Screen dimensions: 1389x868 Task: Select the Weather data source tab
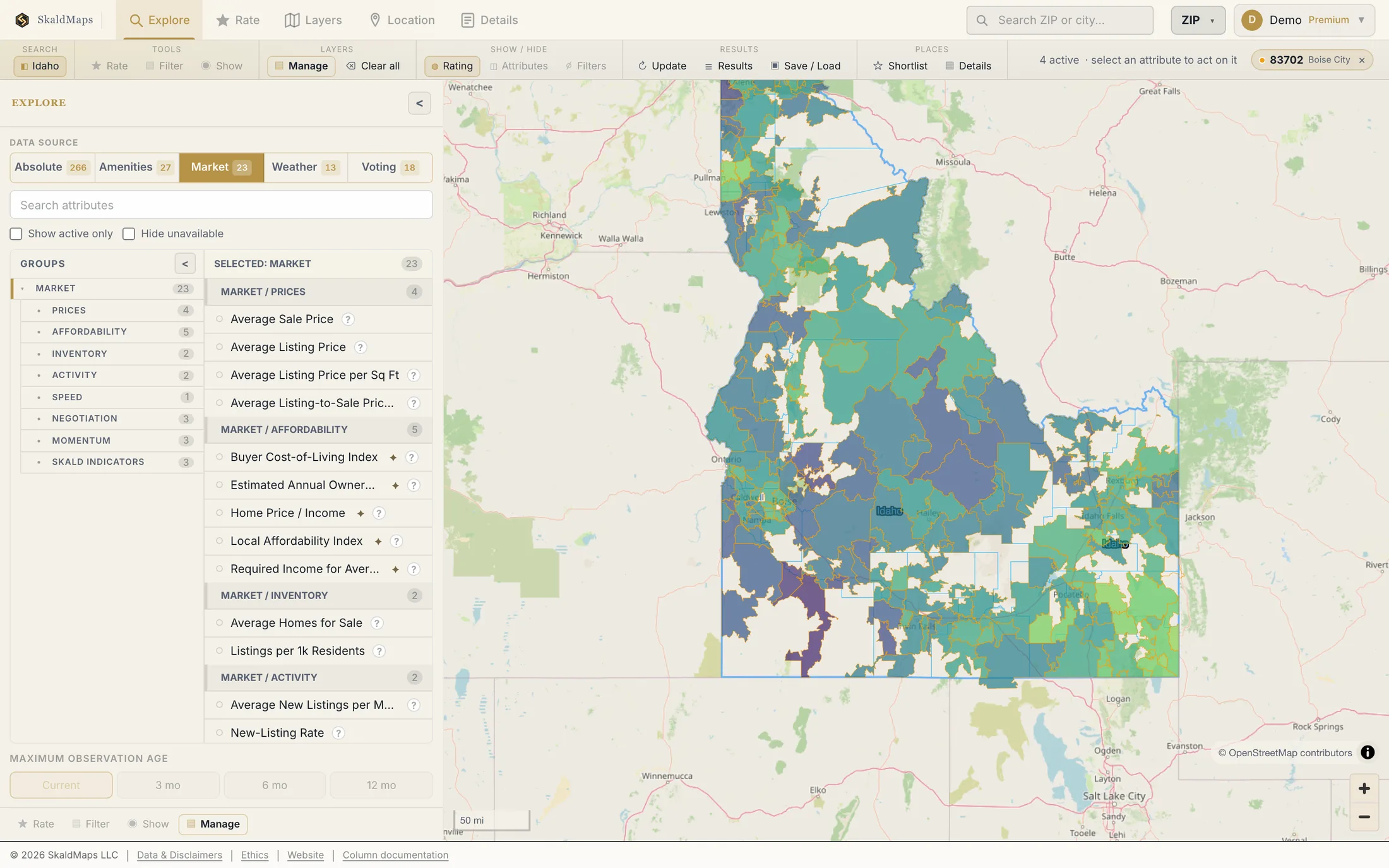pyautogui.click(x=306, y=167)
